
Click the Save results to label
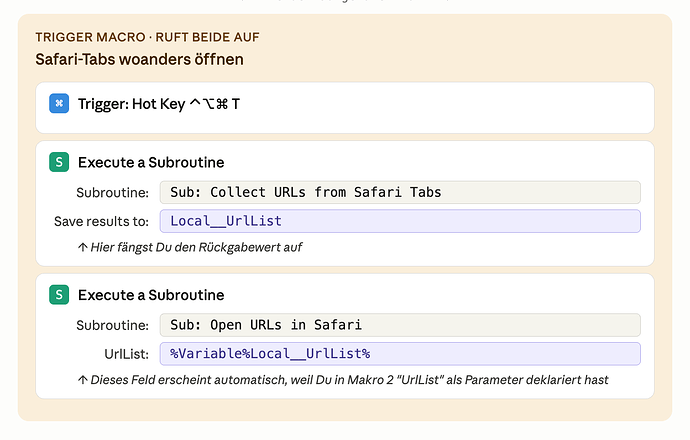[x=101, y=221]
